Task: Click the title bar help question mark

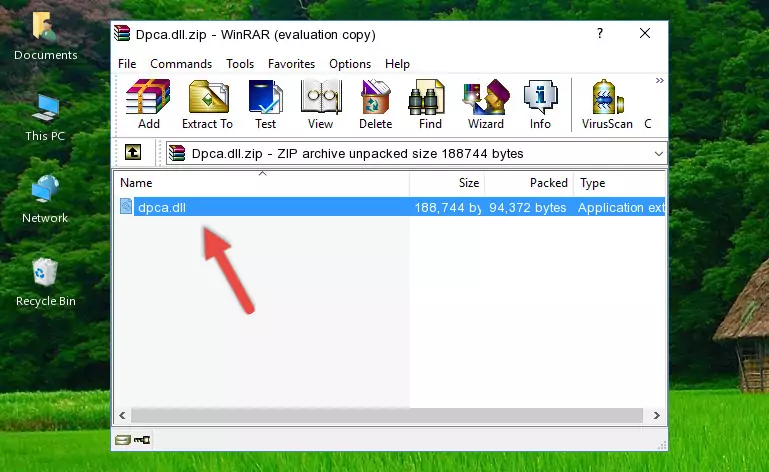Action: tap(600, 33)
